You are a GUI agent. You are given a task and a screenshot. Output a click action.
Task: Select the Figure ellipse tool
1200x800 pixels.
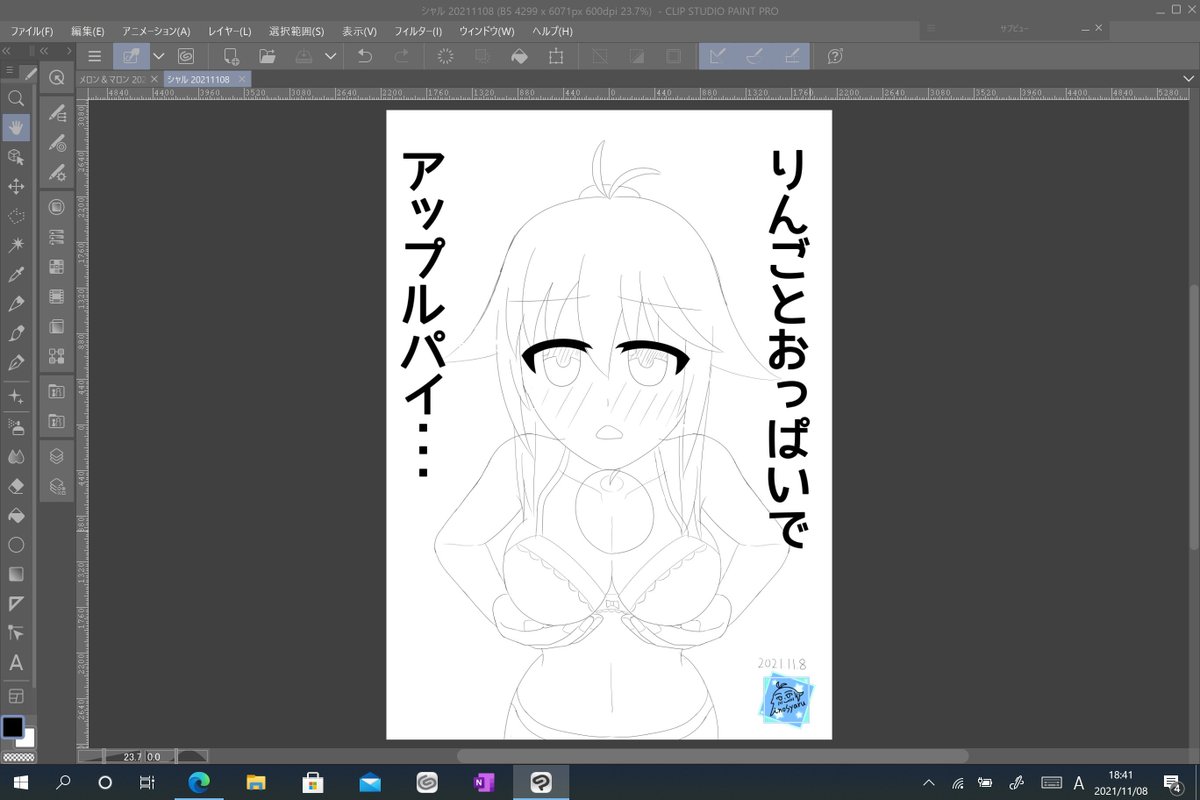pos(16,545)
